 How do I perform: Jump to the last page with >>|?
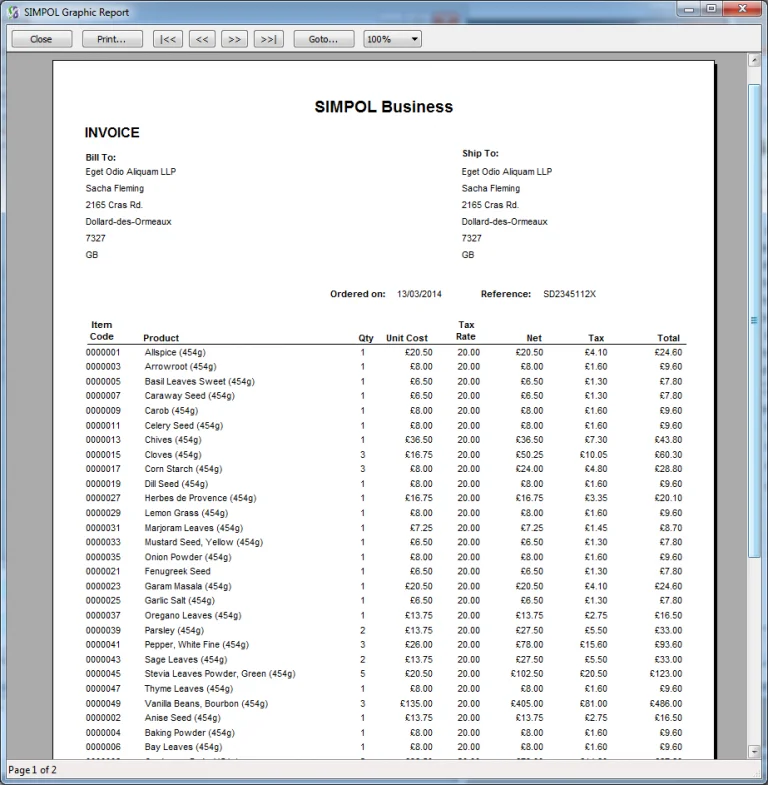[x=268, y=39]
